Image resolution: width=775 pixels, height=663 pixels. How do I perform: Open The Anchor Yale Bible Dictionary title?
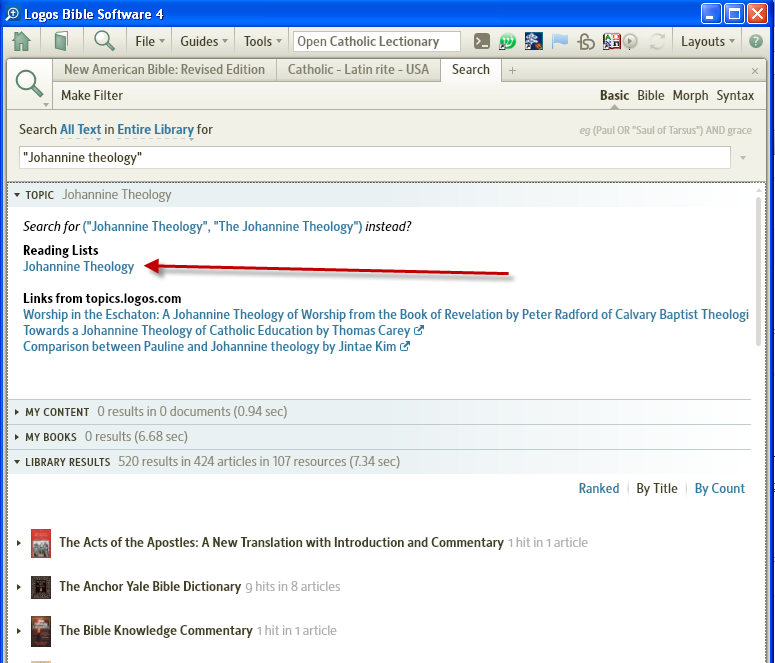[x=150, y=586]
